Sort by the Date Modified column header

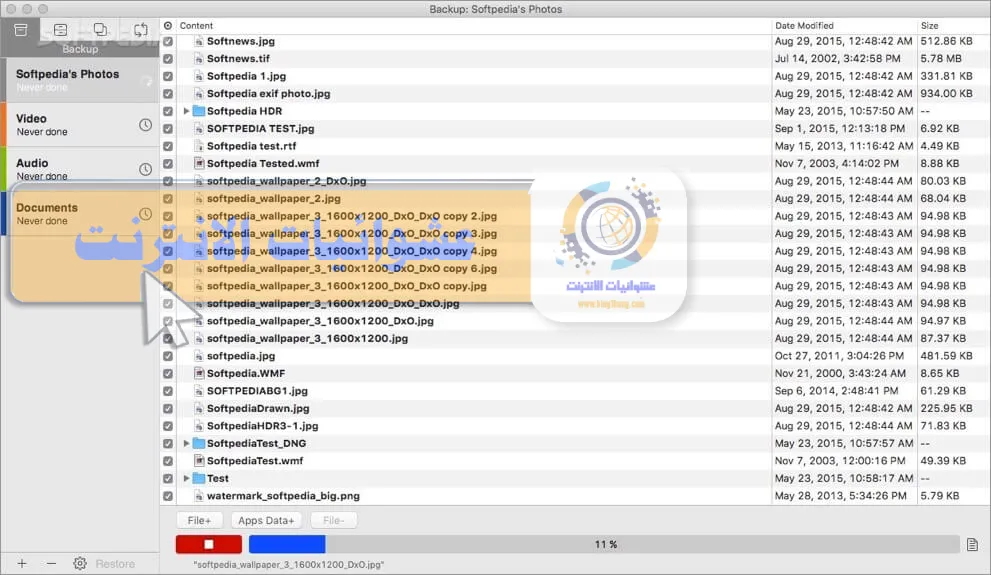(x=804, y=26)
